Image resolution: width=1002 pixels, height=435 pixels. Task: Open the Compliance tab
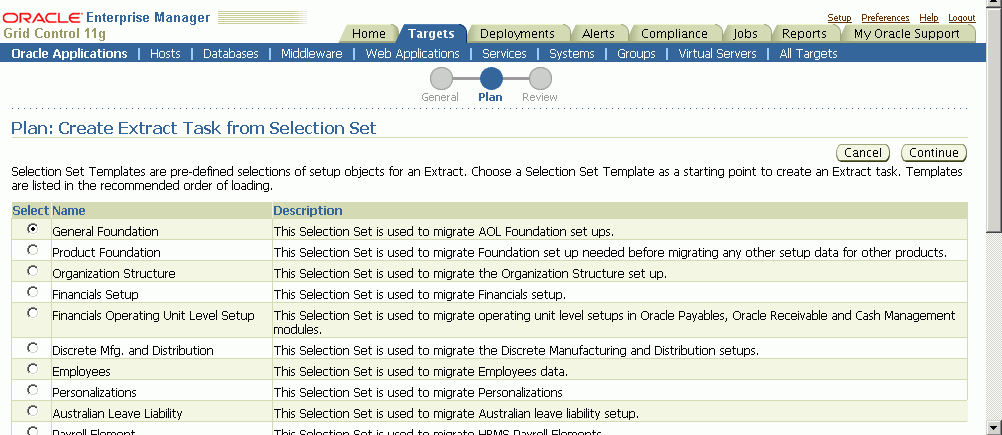point(674,34)
